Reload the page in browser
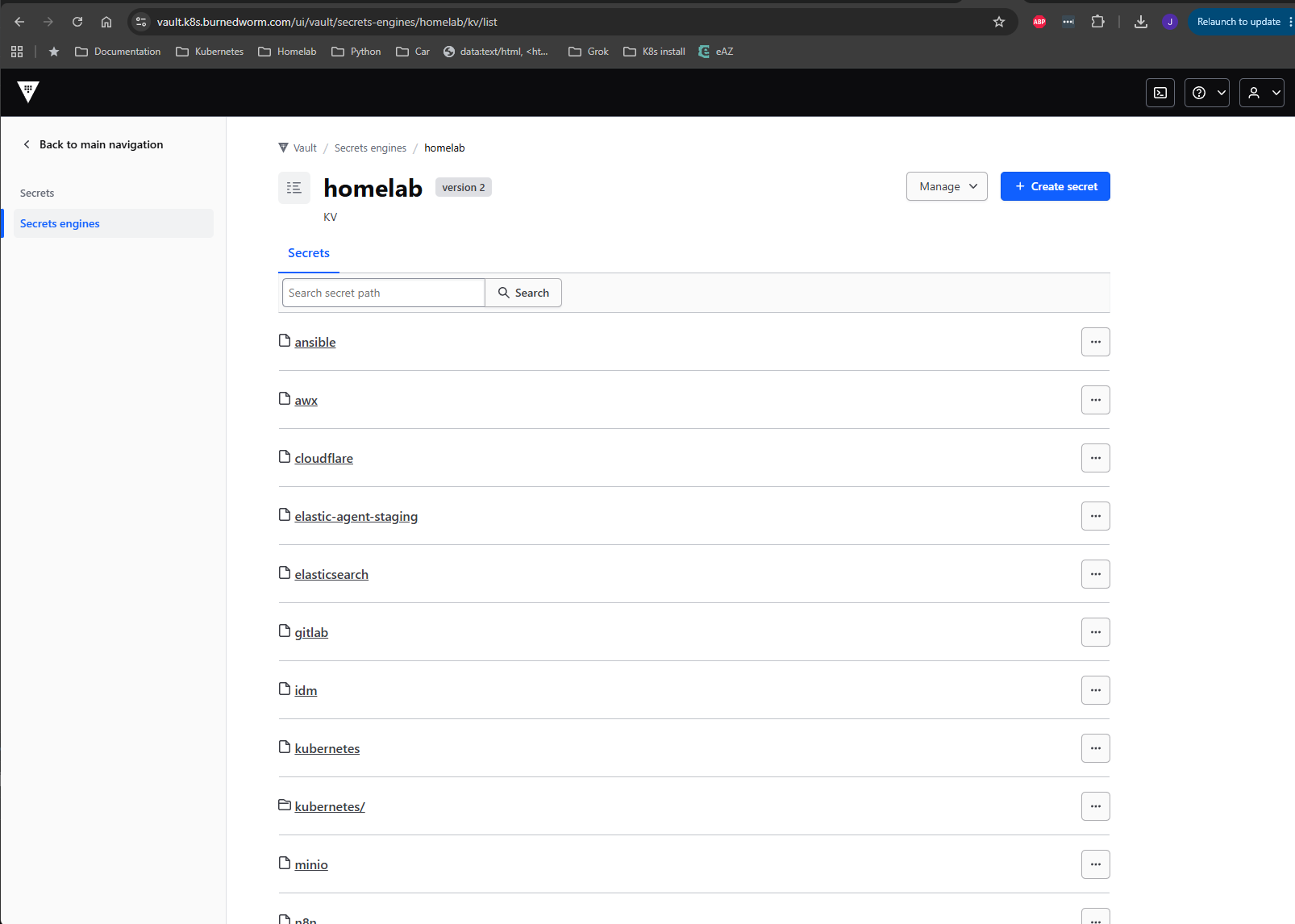 [77, 22]
